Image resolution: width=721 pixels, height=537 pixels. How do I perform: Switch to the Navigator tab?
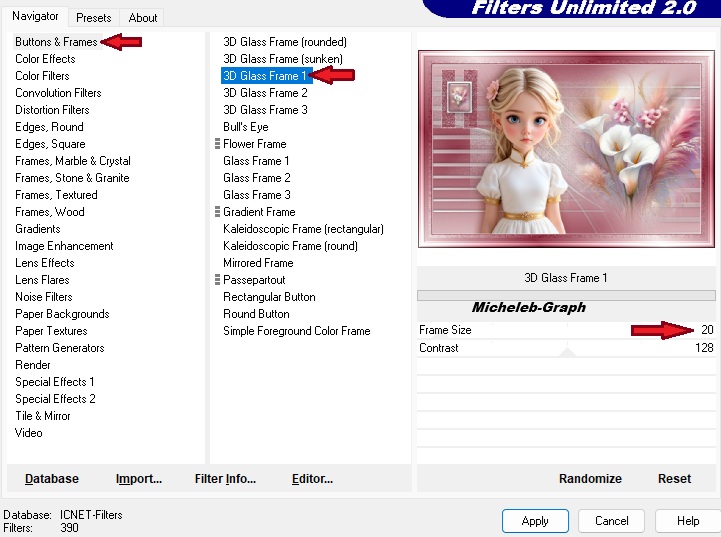35,16
